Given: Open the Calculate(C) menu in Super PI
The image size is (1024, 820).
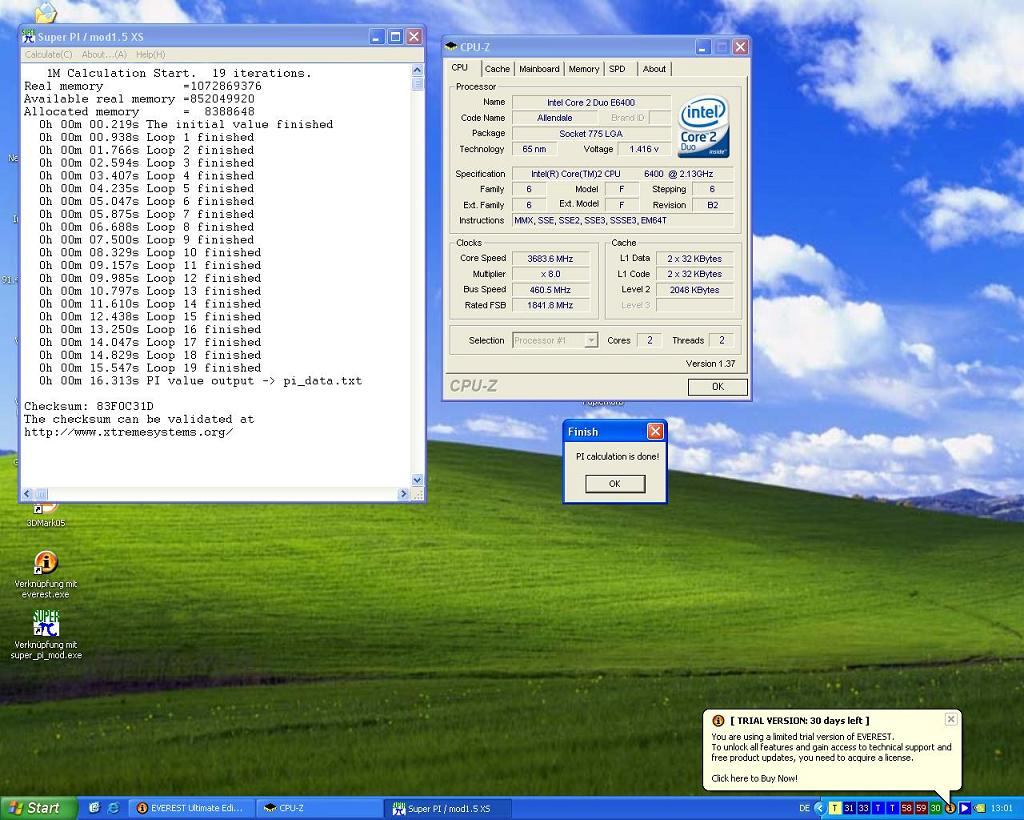Looking at the screenshot, I should 48,55.
